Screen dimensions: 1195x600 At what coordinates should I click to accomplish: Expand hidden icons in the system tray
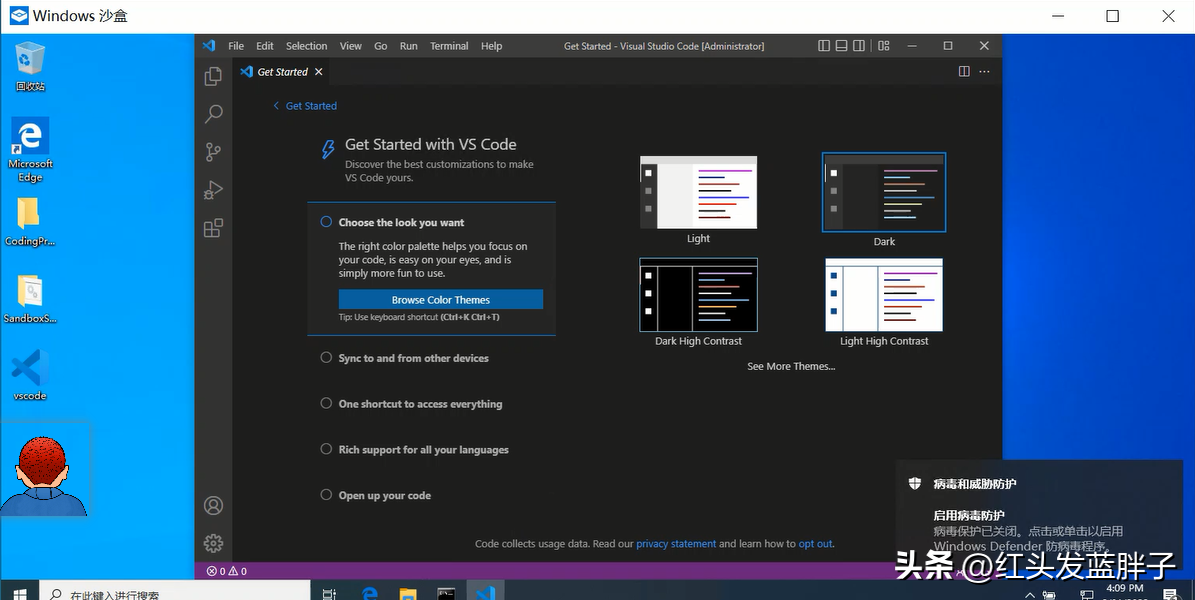click(x=1029, y=593)
